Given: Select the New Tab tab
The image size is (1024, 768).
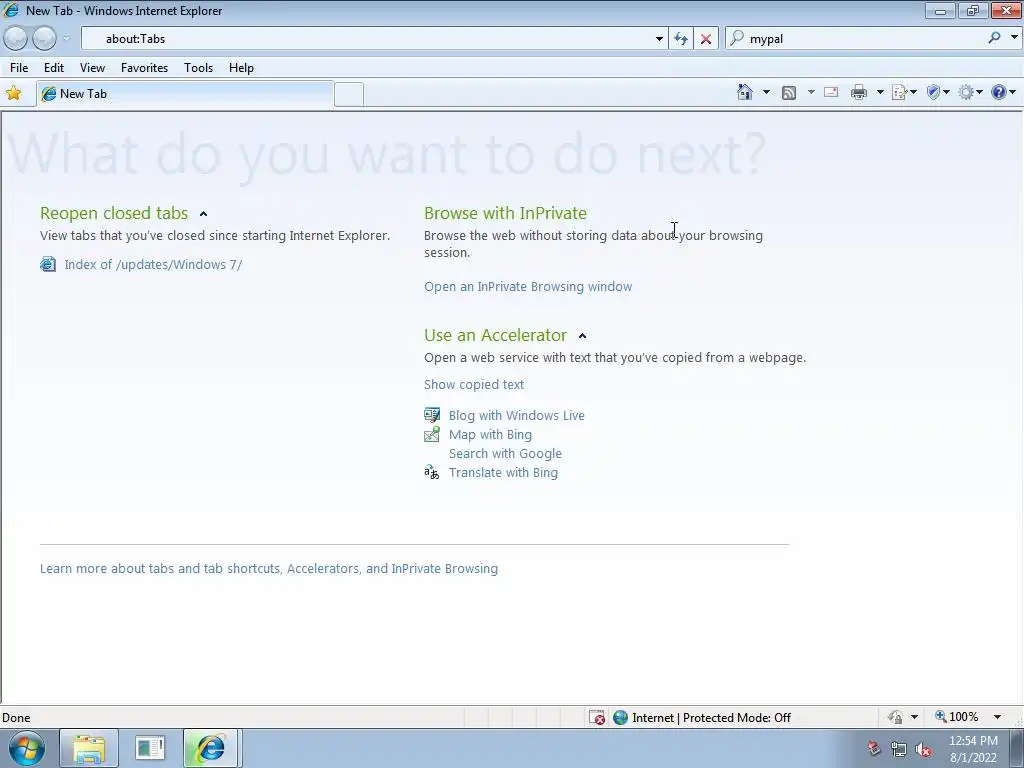Looking at the screenshot, I should pos(185,94).
